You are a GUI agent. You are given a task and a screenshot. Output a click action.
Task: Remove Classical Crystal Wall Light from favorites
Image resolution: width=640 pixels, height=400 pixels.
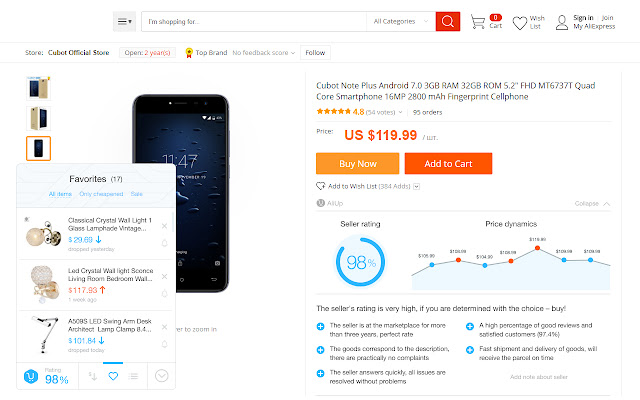165,225
